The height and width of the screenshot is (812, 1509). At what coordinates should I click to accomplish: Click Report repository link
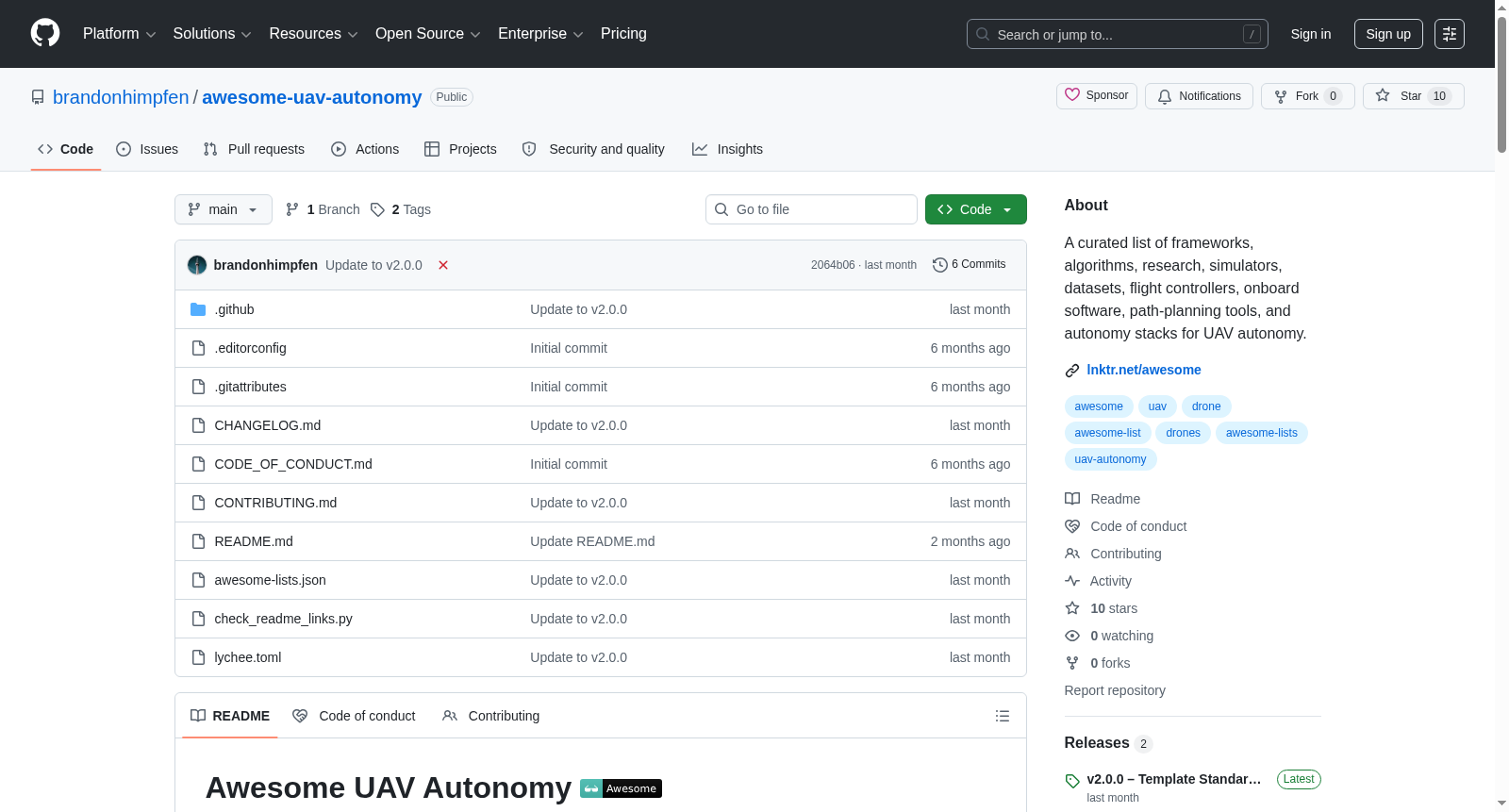[1115, 690]
